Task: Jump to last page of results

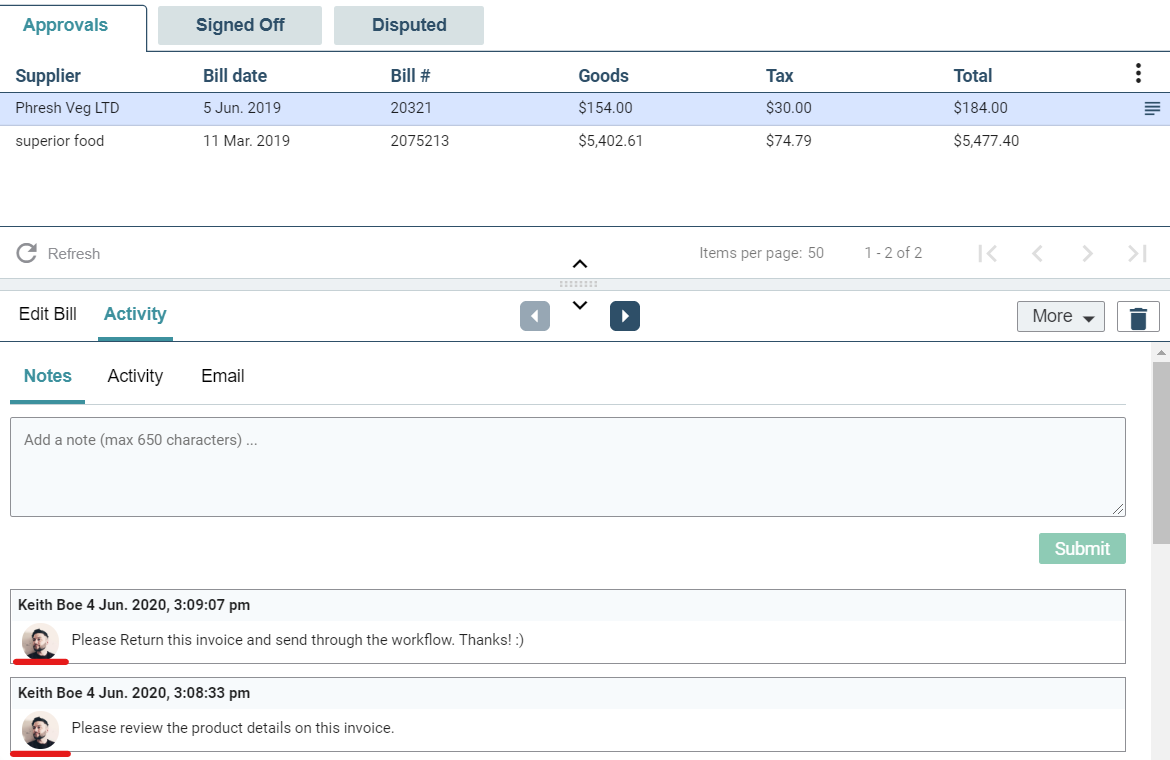Action: (x=1137, y=254)
